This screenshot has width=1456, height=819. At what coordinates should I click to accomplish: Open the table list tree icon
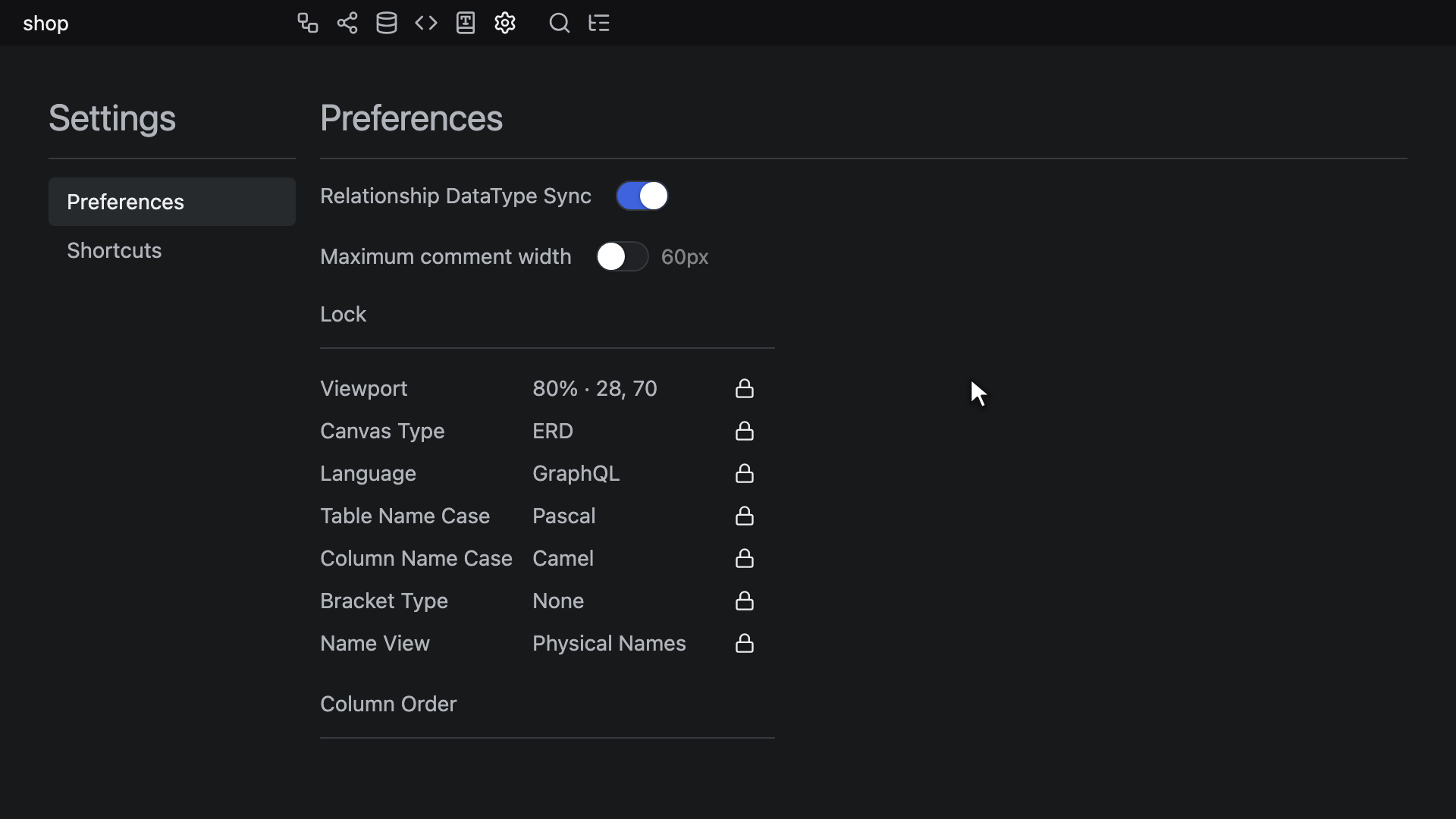tap(599, 23)
